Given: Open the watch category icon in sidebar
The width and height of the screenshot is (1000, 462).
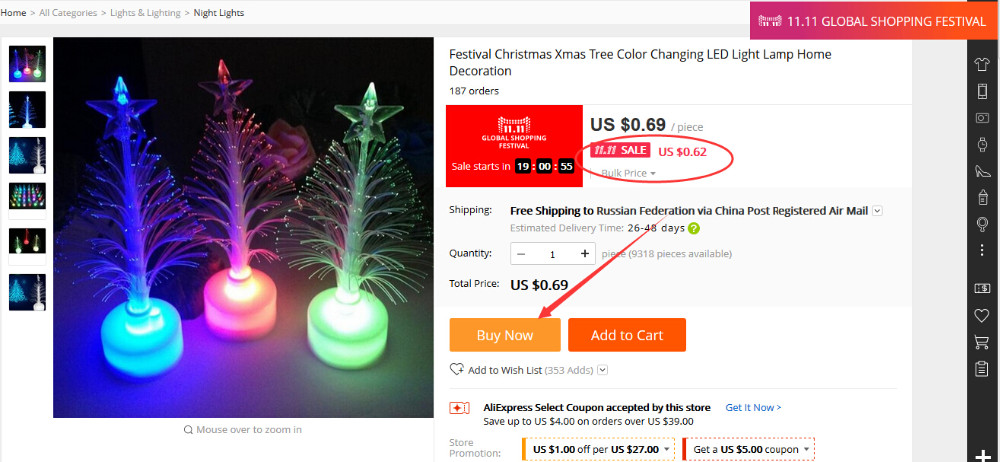Looking at the screenshot, I should point(982,145).
